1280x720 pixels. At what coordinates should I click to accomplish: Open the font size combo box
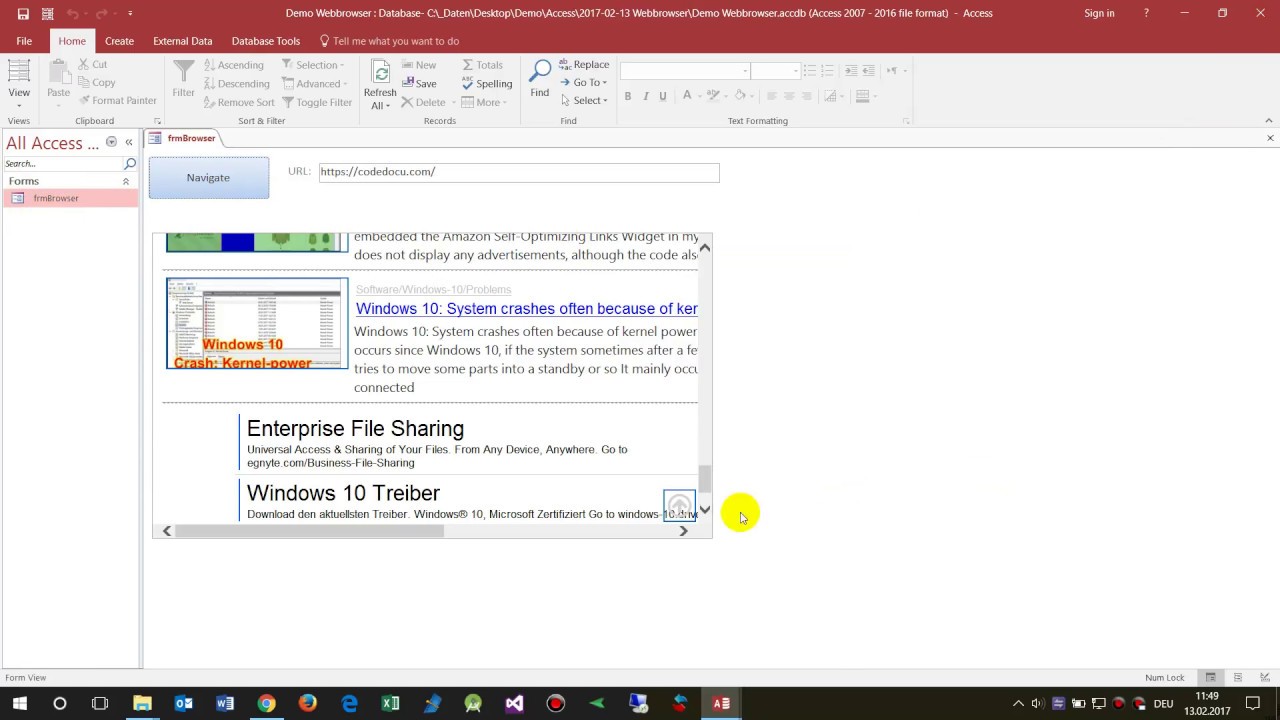click(x=776, y=71)
